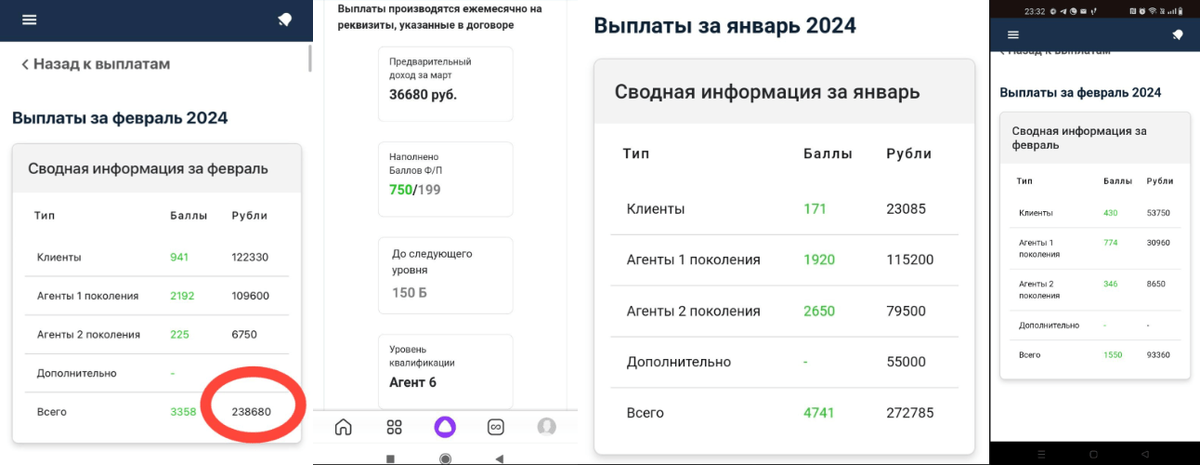Tap notification bell on right phone screenshot
1200x465 pixels.
click(1177, 35)
